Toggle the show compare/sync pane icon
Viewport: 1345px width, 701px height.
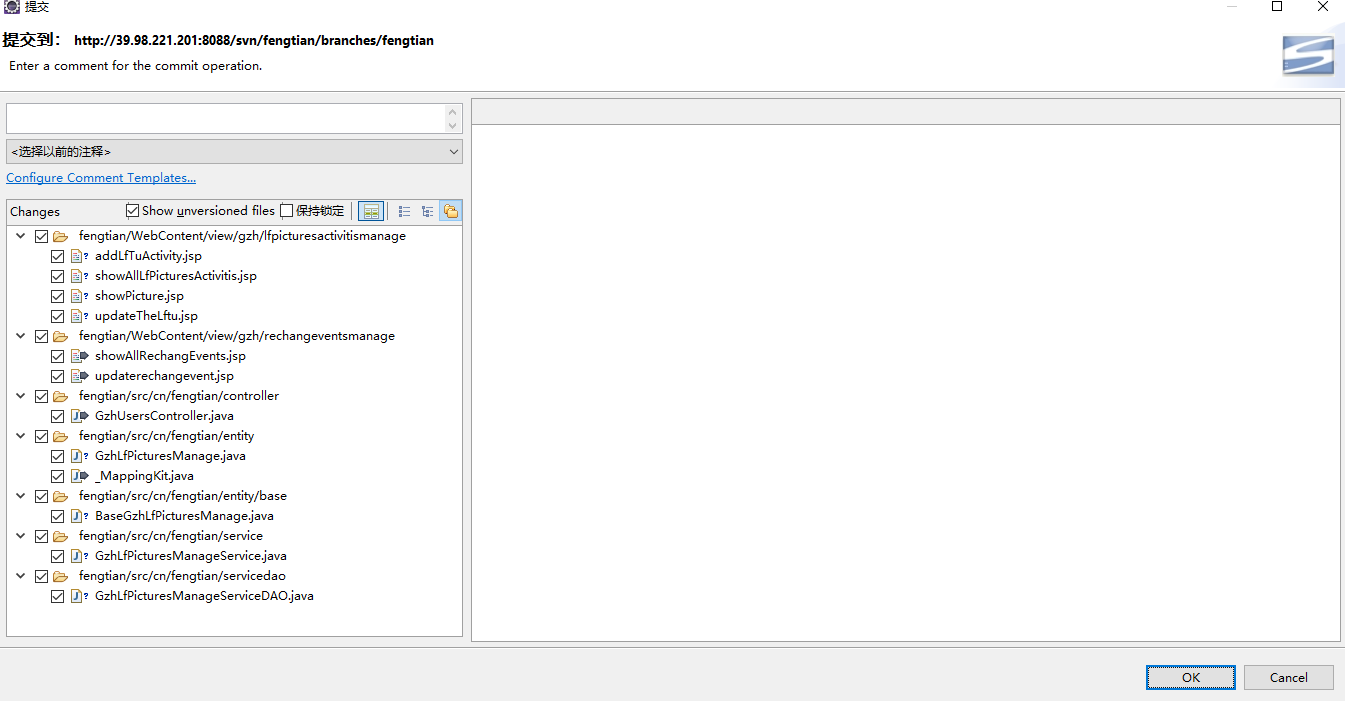[371, 211]
